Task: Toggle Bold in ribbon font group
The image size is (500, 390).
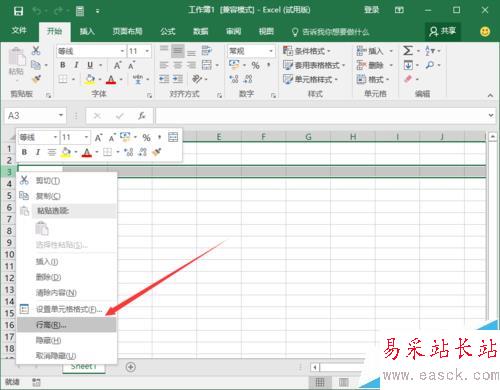Action: point(63,65)
